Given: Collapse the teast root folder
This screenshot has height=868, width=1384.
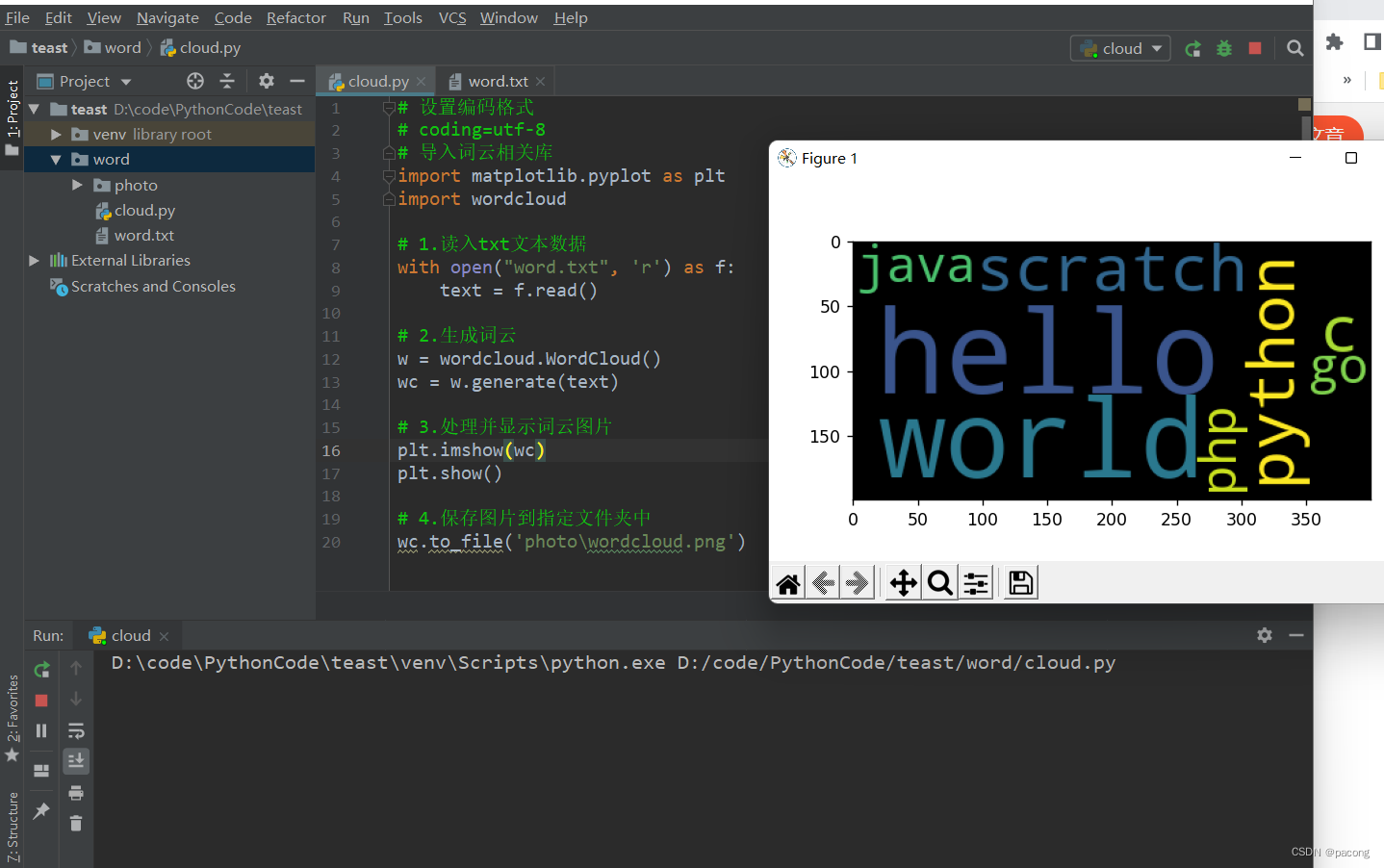Looking at the screenshot, I should [x=35, y=109].
